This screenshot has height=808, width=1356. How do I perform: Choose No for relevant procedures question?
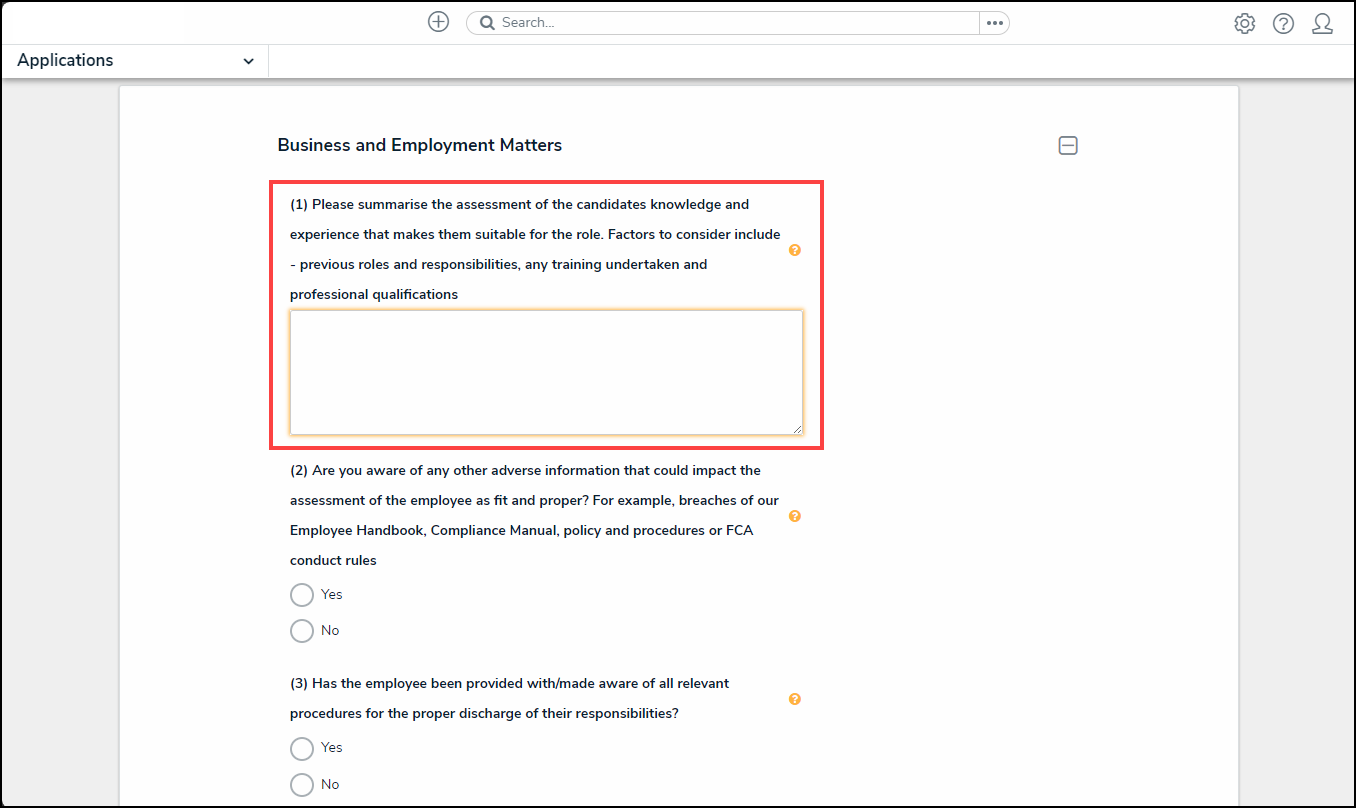click(302, 785)
